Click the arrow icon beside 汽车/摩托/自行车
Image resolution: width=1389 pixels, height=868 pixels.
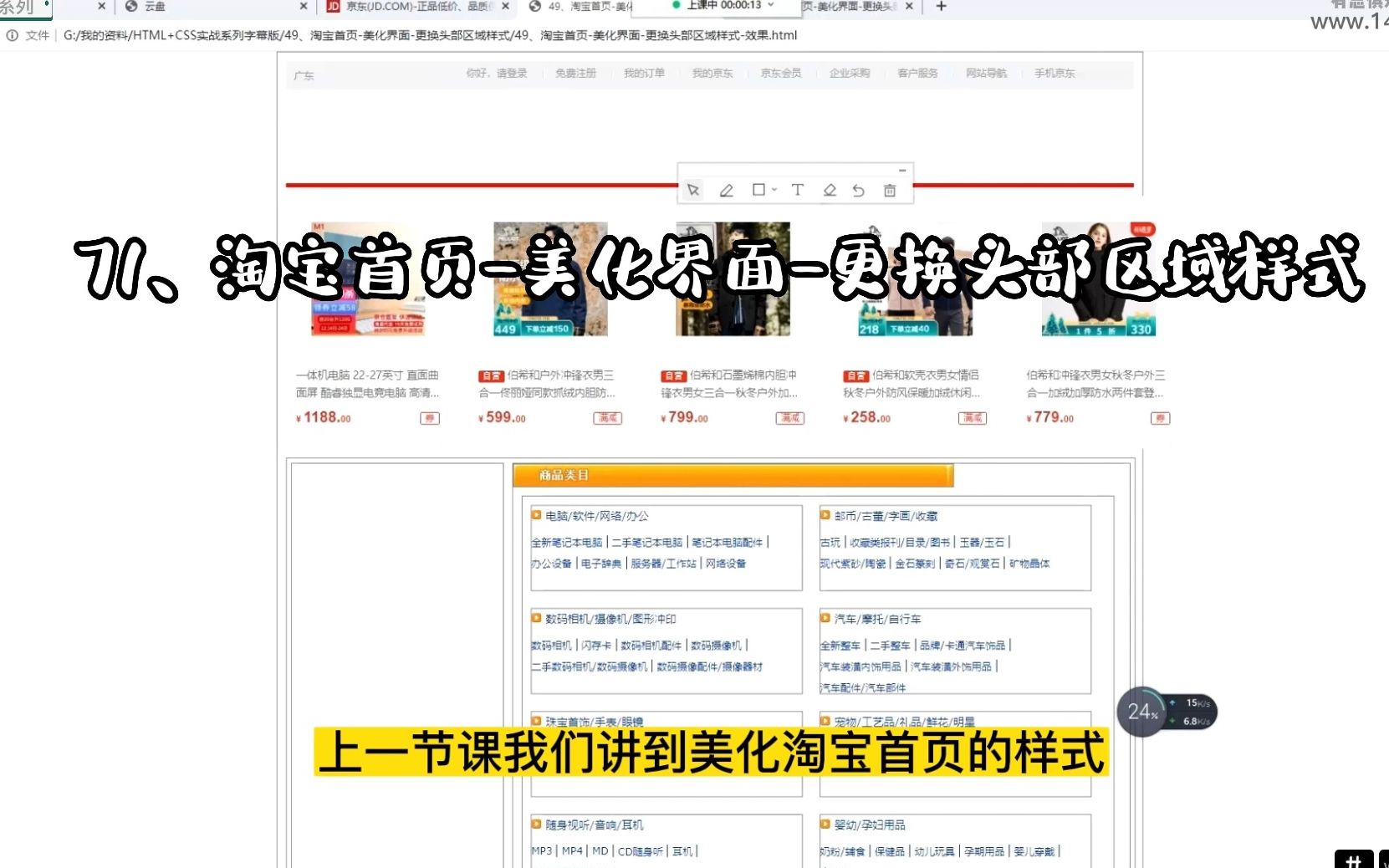pyautogui.click(x=825, y=618)
